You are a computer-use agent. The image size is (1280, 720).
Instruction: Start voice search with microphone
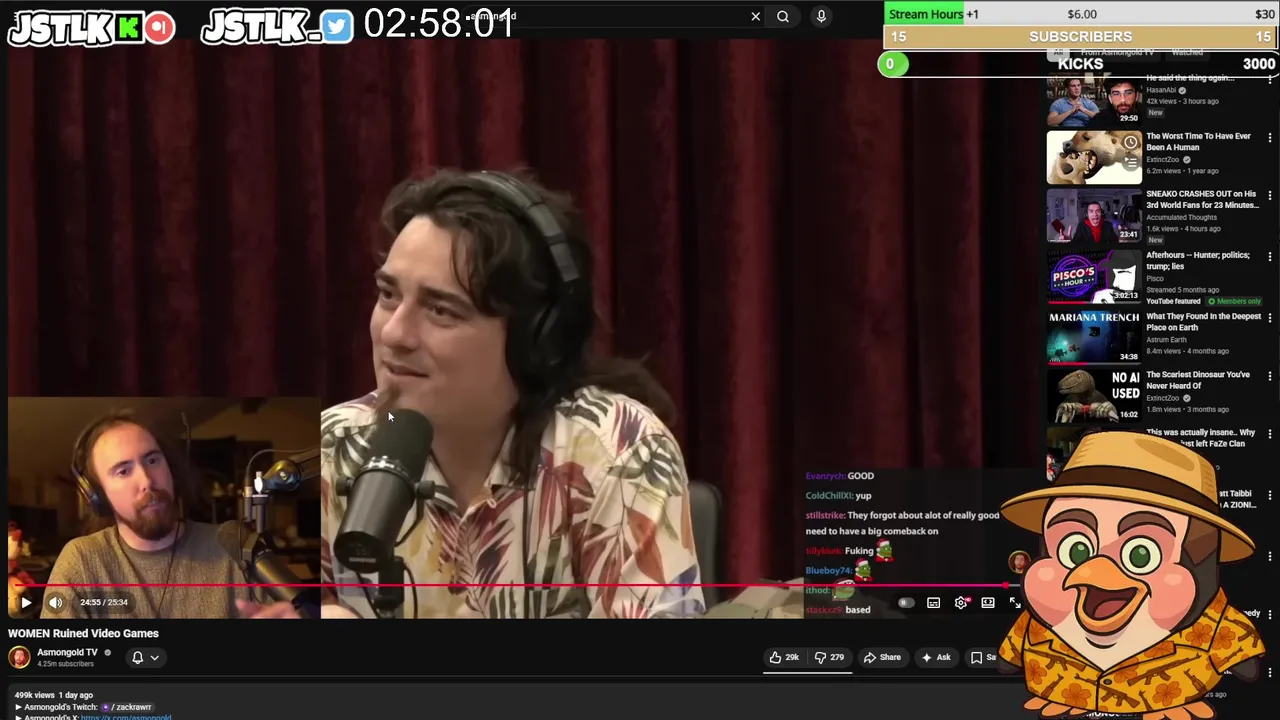coord(821,16)
